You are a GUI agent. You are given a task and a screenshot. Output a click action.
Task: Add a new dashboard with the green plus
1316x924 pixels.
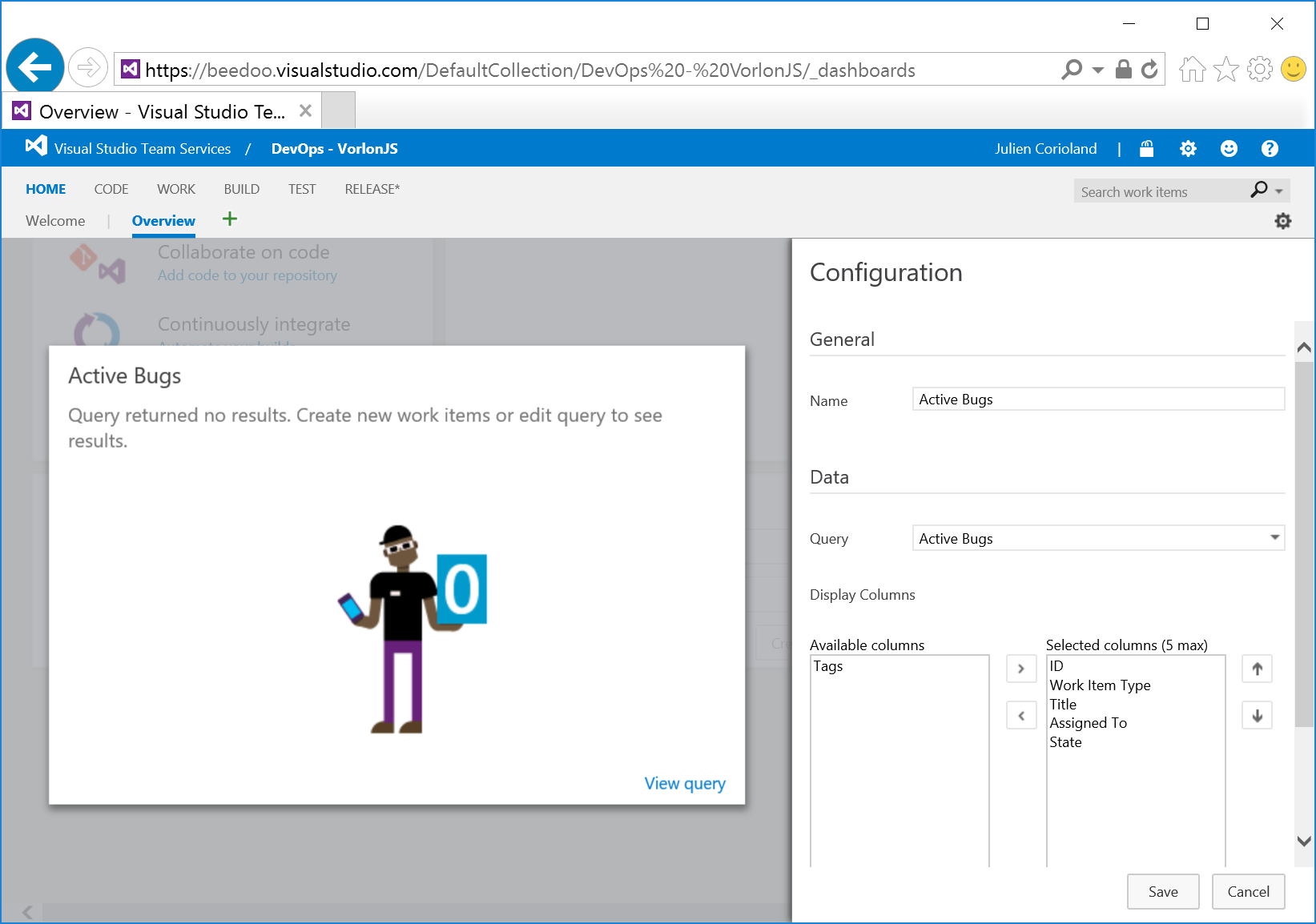point(229,219)
